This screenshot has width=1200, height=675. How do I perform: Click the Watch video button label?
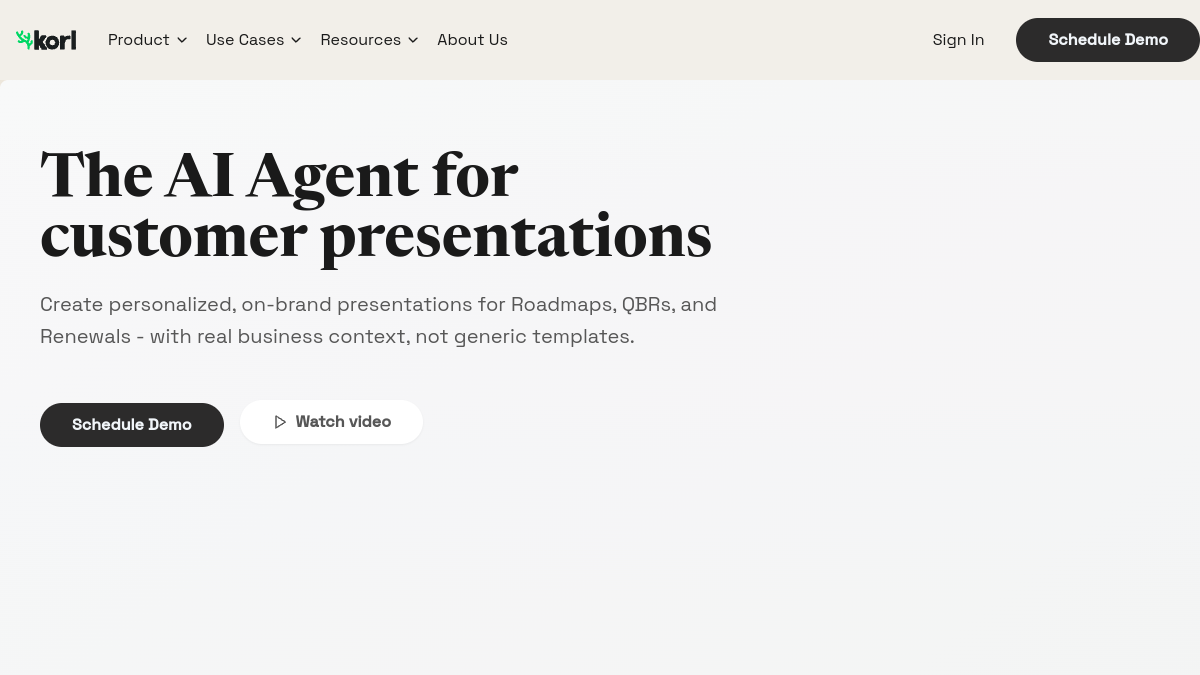pos(343,422)
